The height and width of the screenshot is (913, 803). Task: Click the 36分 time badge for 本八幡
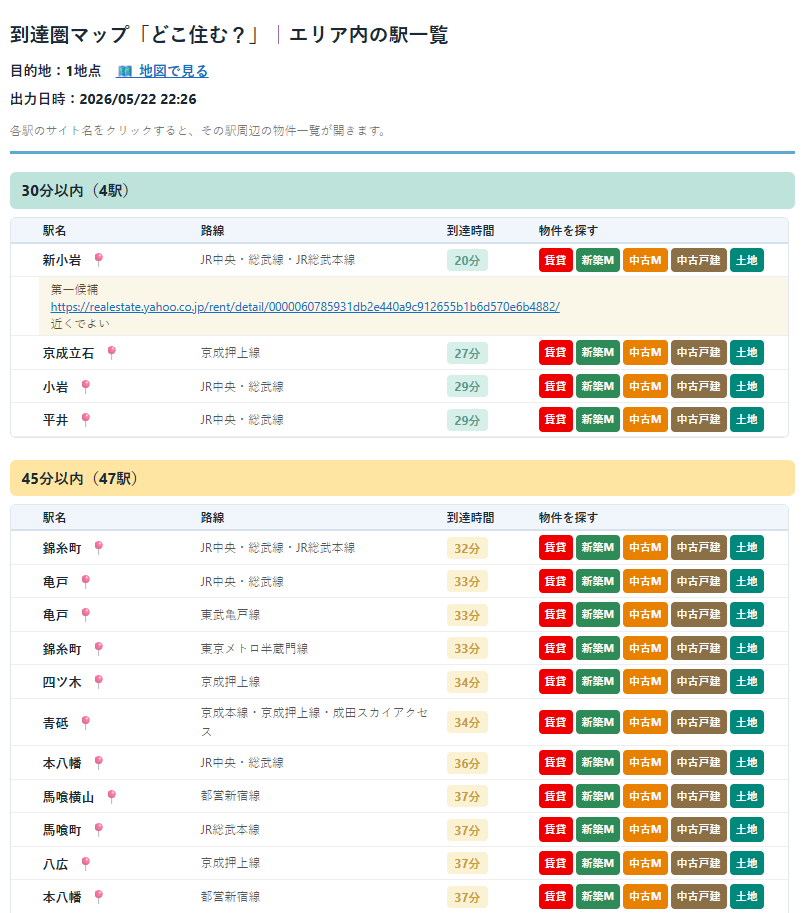467,763
